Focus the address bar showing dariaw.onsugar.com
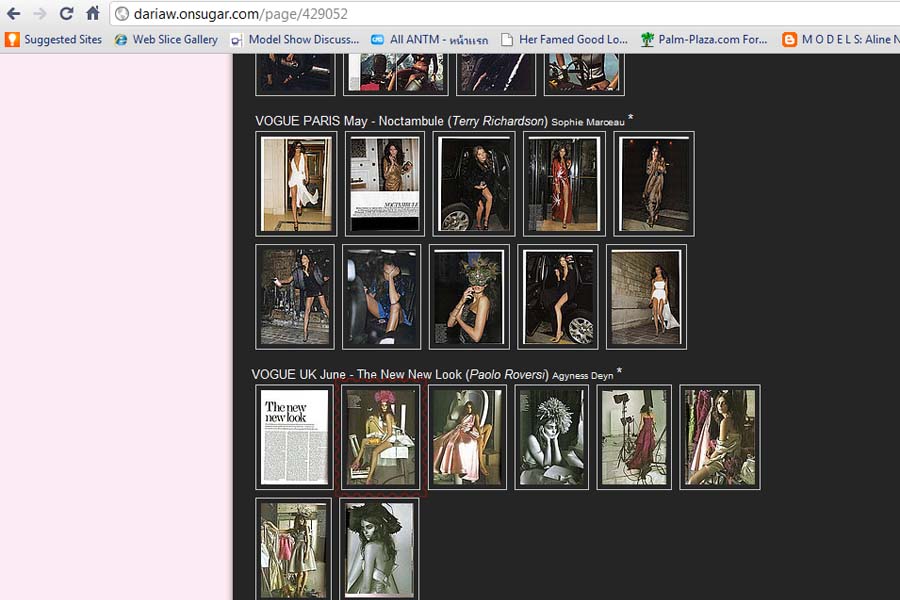This screenshot has height=600, width=900. tap(505, 14)
